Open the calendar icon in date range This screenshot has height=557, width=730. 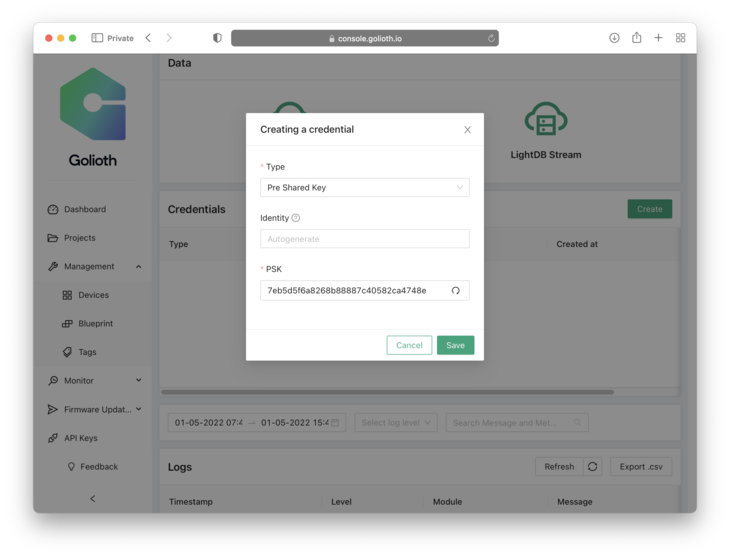coord(335,423)
